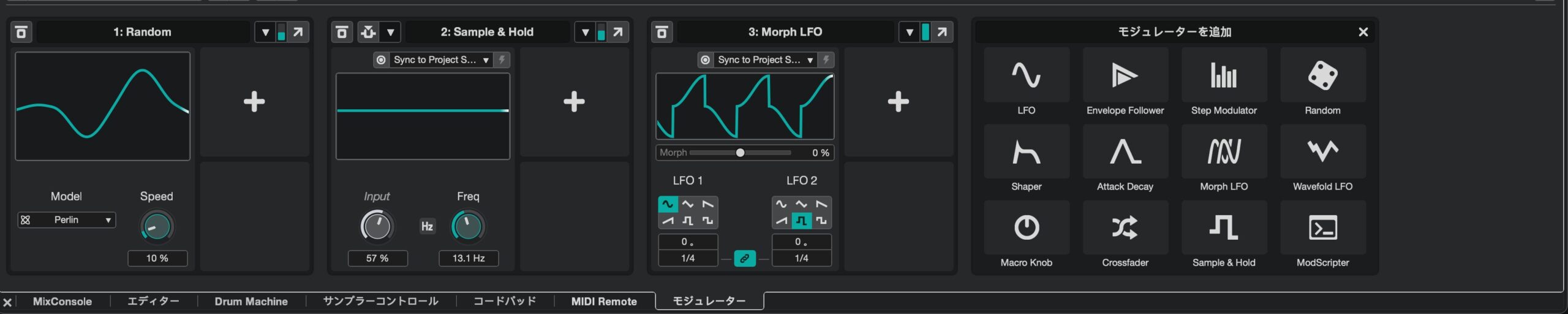Click the Freq value field showing 13.1 Hz

click(x=469, y=259)
